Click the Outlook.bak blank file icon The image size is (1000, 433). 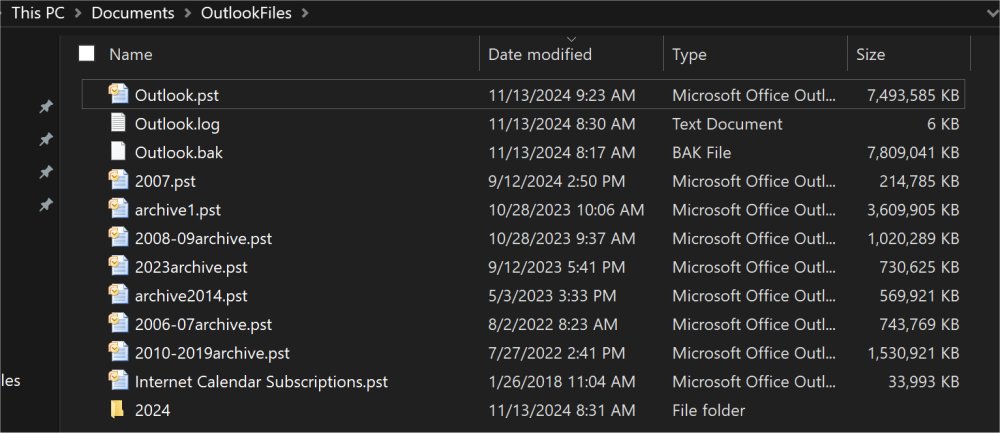point(119,152)
